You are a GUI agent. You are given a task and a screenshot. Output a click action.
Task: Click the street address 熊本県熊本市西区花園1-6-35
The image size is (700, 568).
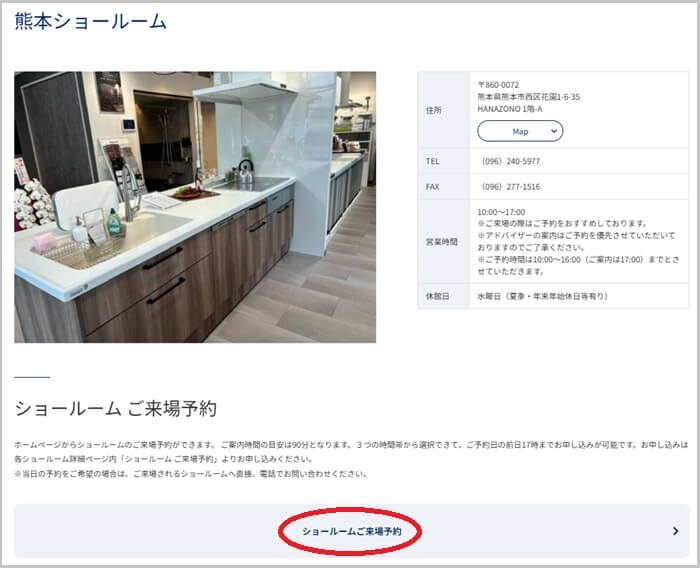tap(529, 97)
